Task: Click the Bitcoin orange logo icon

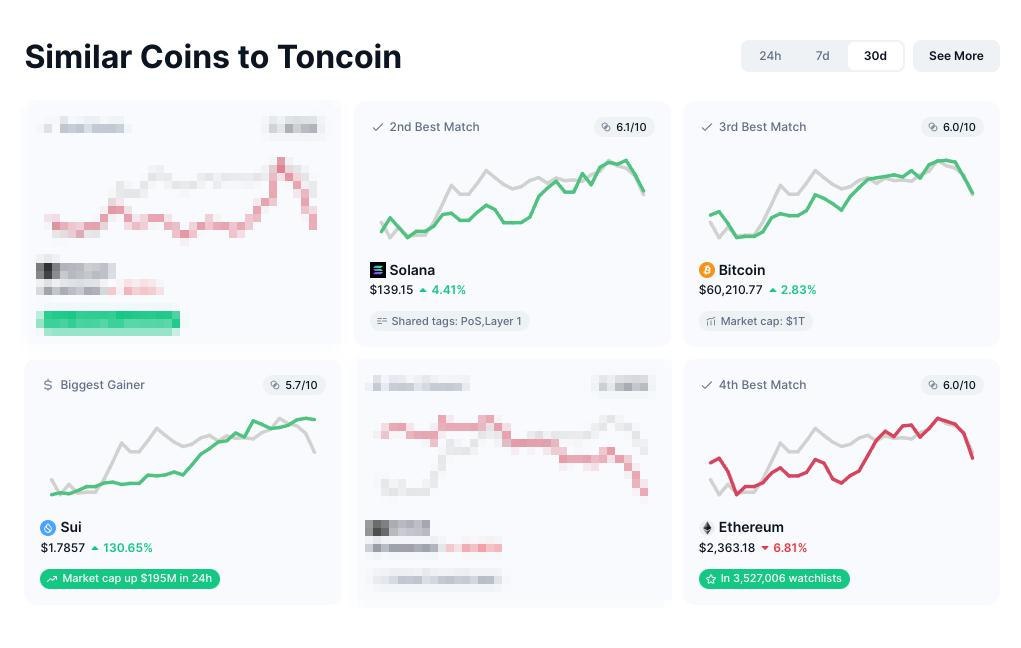Action: [x=707, y=270]
